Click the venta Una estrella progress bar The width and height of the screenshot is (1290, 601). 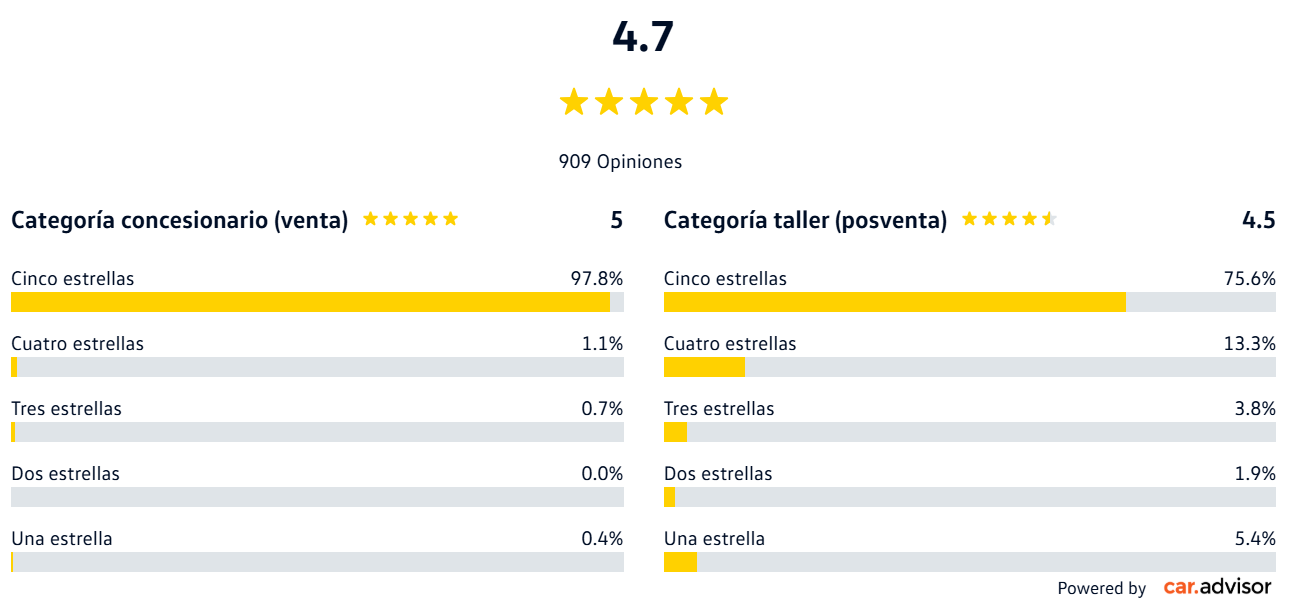pos(317,562)
